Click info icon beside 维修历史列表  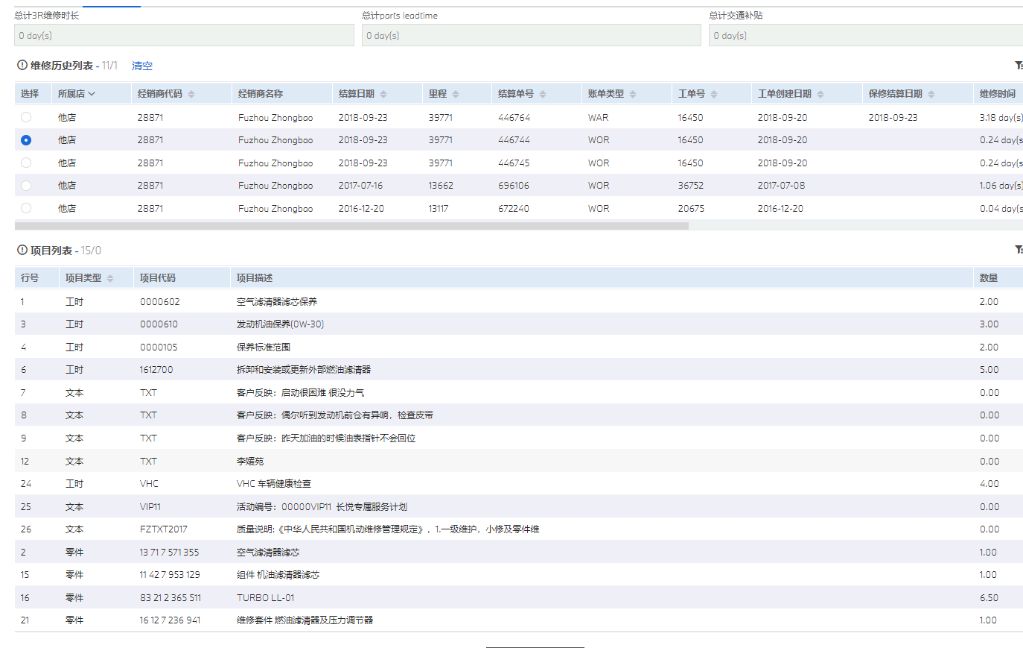pyautogui.click(x=22, y=65)
